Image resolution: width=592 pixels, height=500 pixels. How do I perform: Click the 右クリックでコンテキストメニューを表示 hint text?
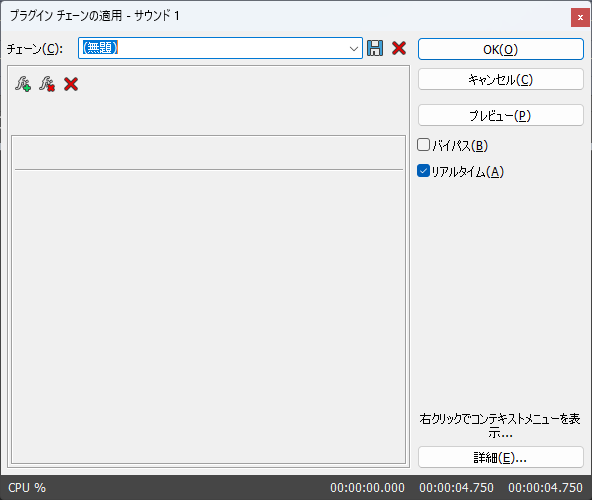click(x=500, y=426)
